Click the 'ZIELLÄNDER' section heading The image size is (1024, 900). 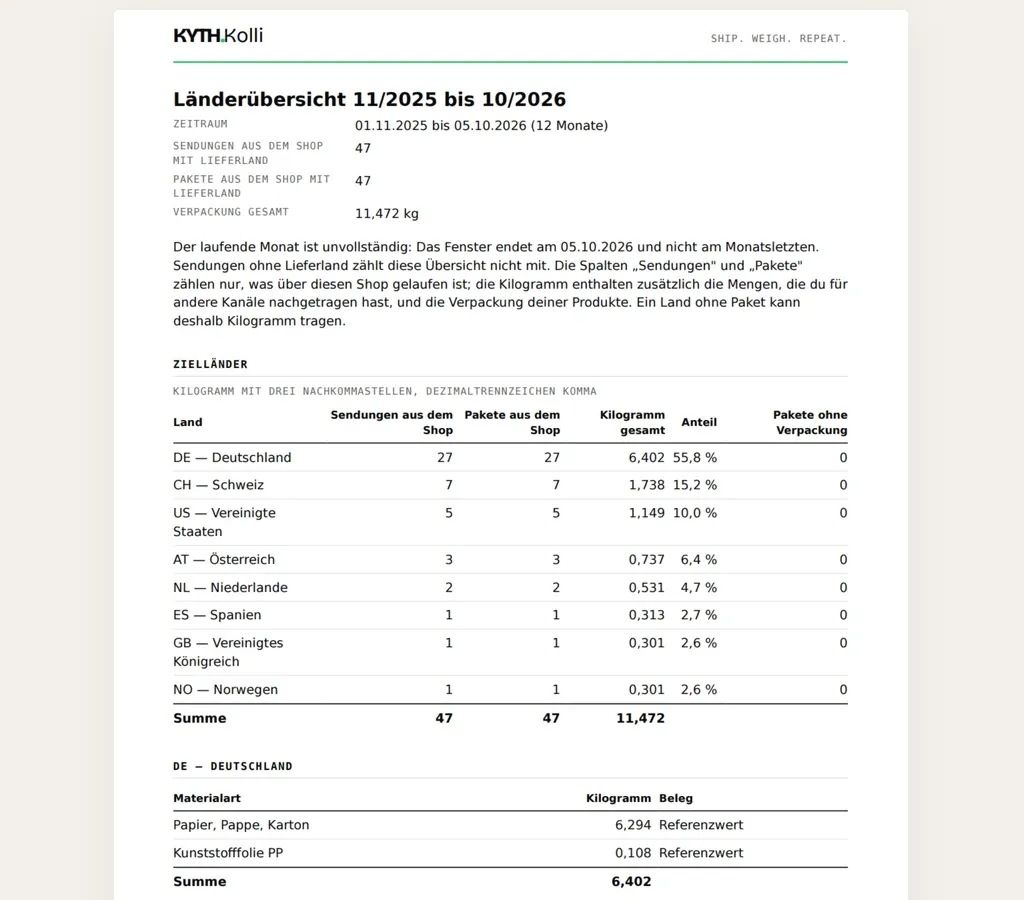coord(210,364)
